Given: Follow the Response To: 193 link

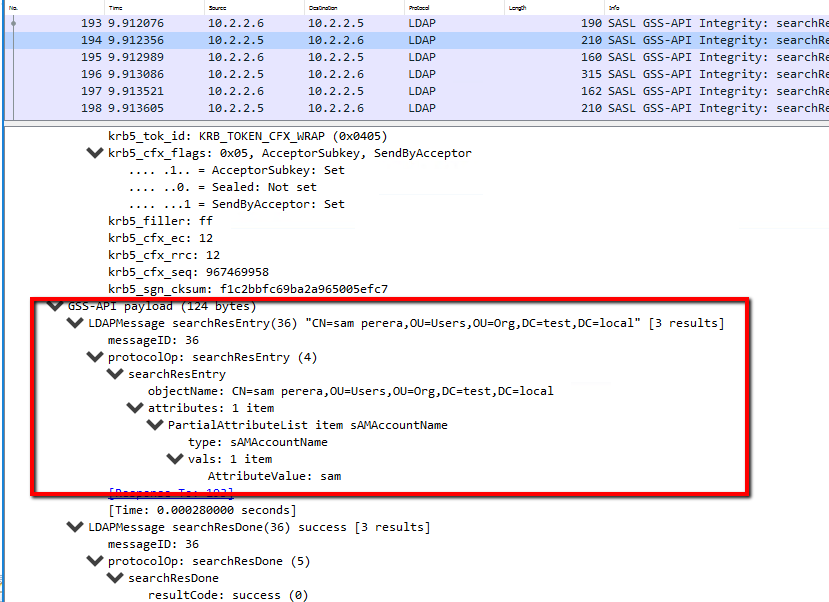Looking at the screenshot, I should (169, 493).
